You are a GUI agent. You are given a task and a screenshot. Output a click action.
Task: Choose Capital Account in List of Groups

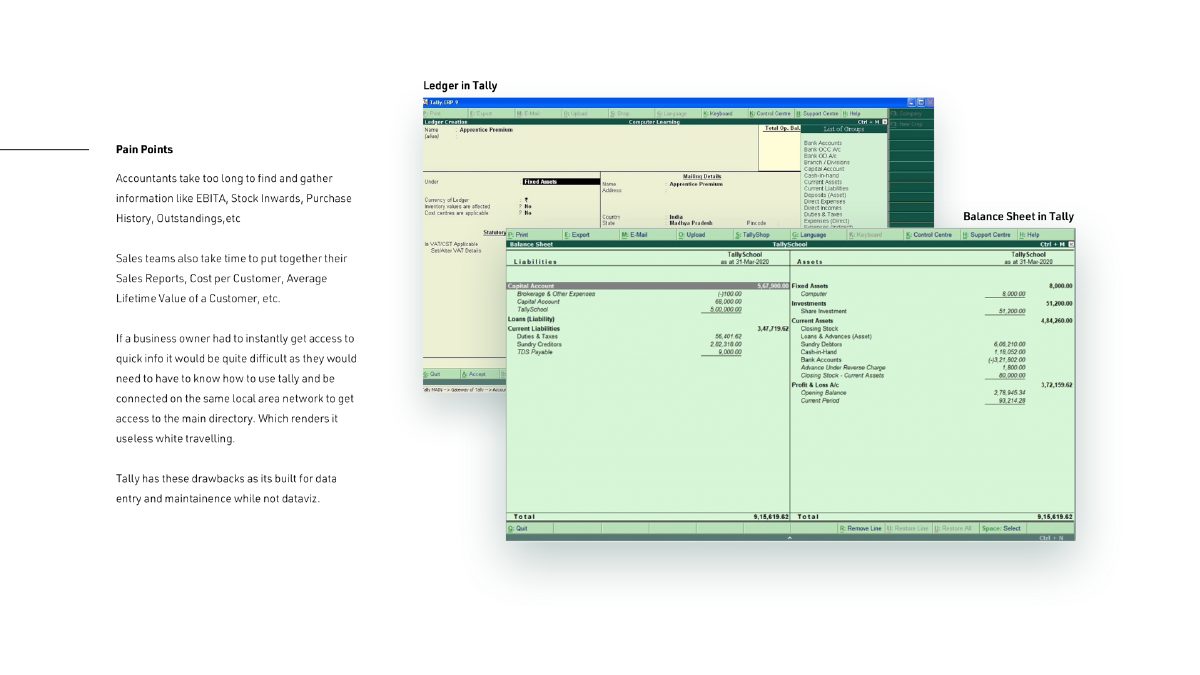click(824, 169)
